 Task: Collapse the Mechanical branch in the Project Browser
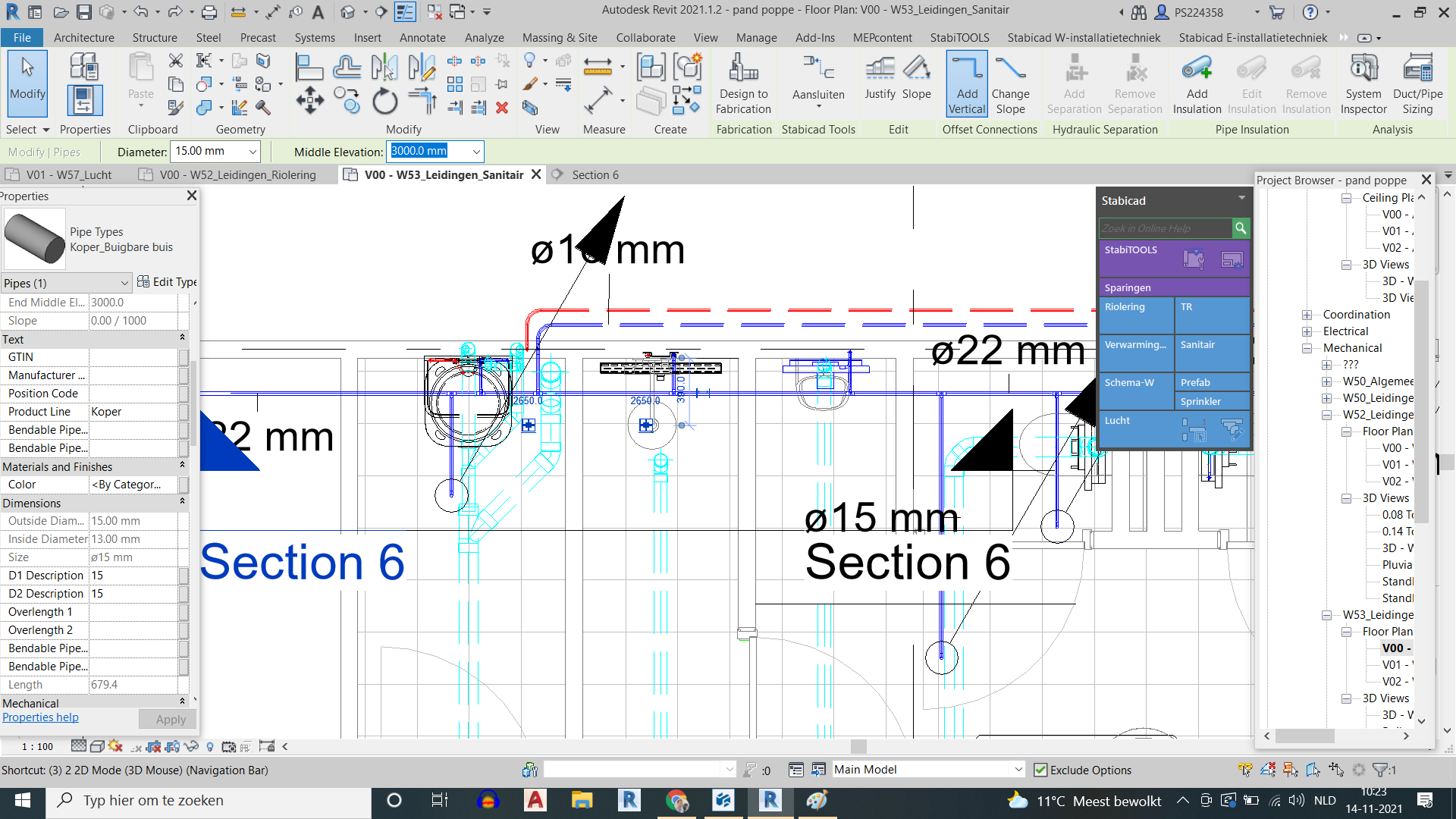pyautogui.click(x=1307, y=348)
